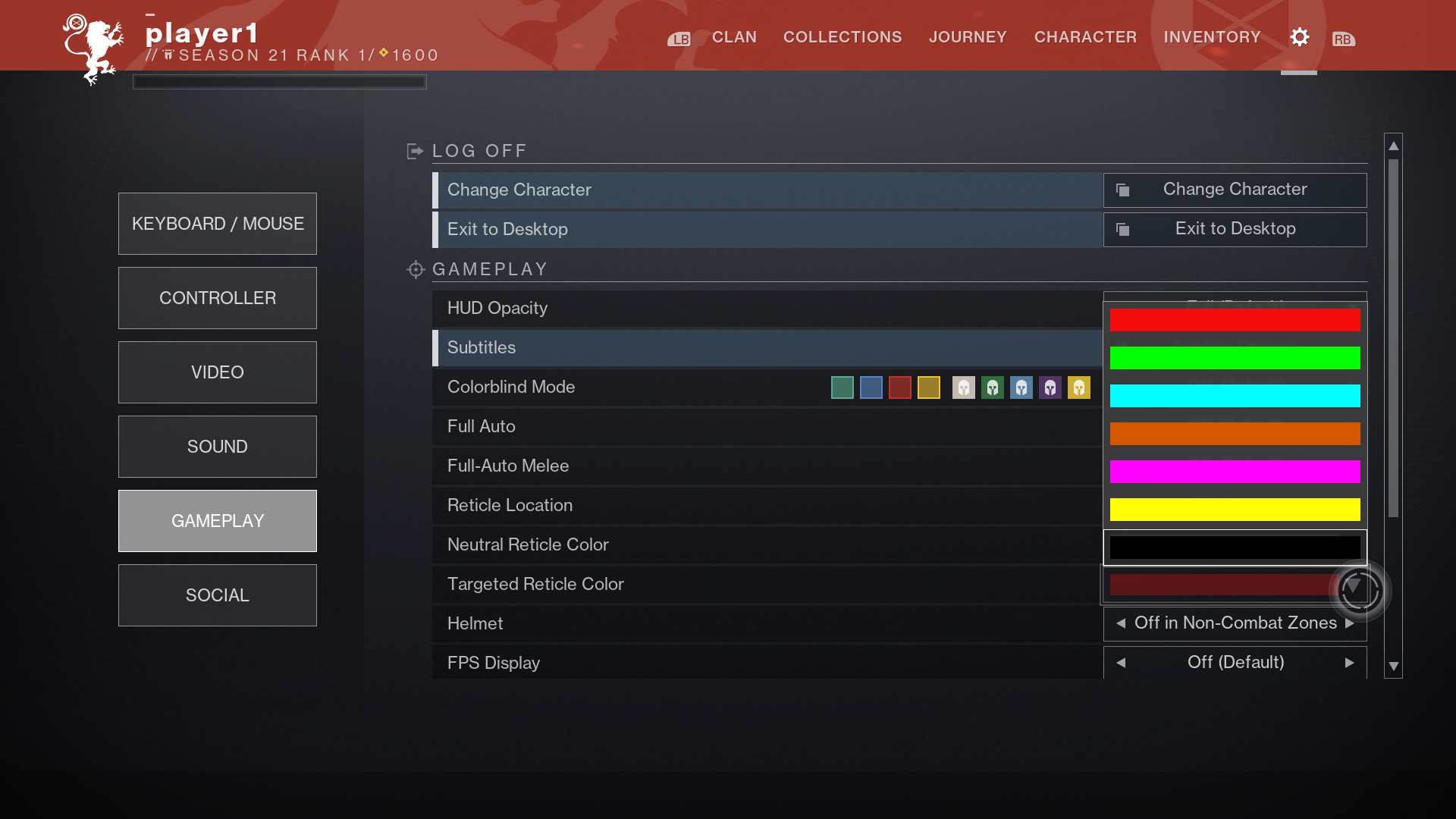This screenshot has width=1456, height=819.
Task: Toggle Full-Auto Melee setting
Action: click(1235, 466)
